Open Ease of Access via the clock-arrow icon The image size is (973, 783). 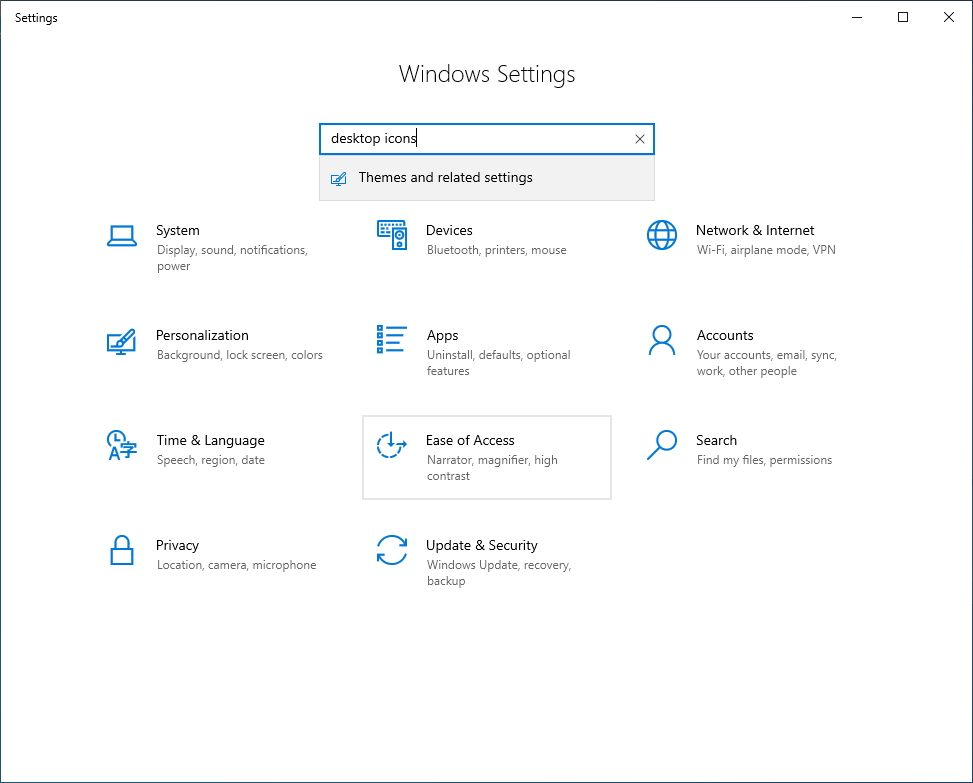click(392, 446)
